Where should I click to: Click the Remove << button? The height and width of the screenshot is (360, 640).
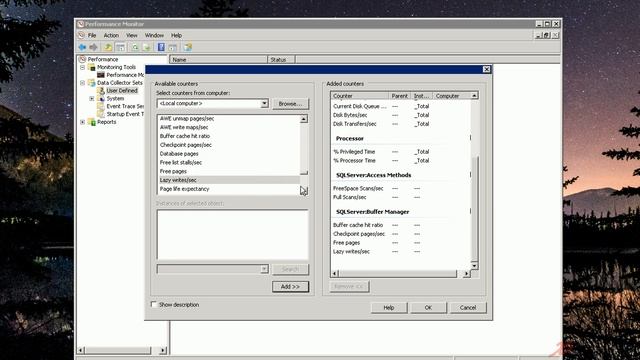(x=349, y=287)
